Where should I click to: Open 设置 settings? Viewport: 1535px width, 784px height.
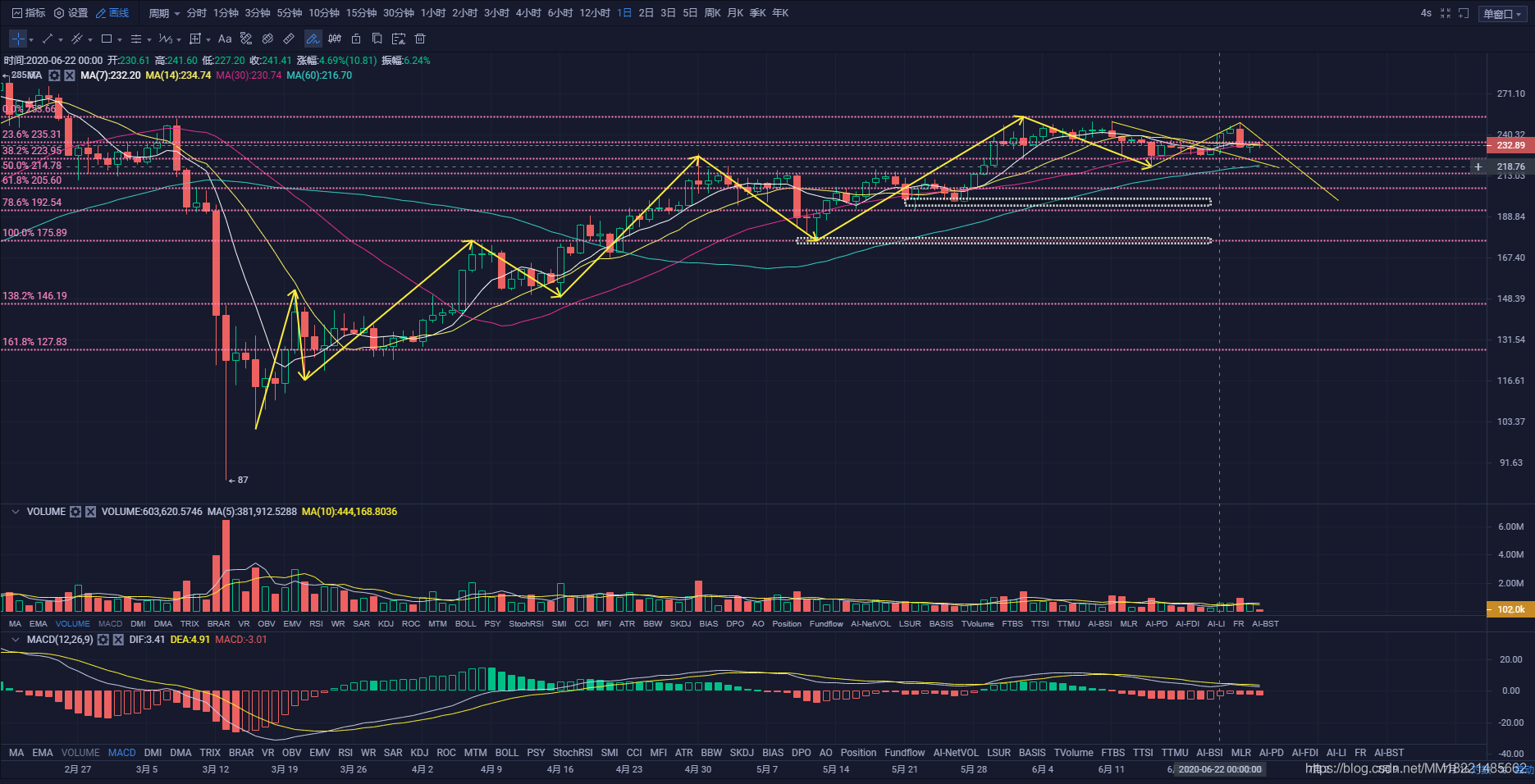pos(71,13)
